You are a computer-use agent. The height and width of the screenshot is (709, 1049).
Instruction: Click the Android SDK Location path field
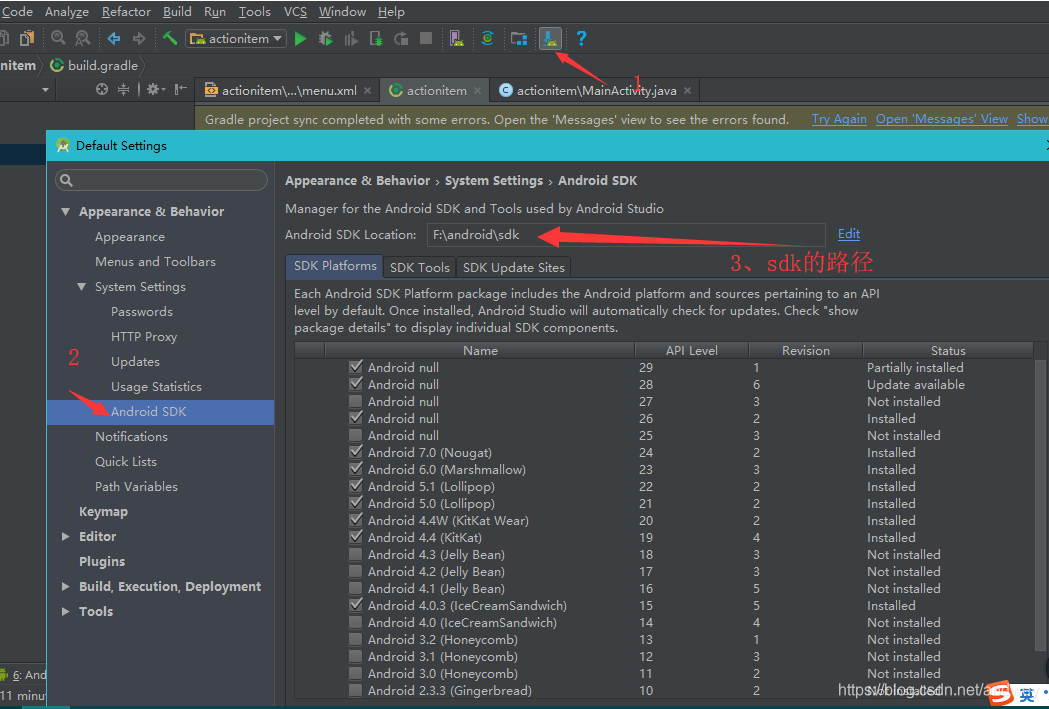pyautogui.click(x=626, y=235)
